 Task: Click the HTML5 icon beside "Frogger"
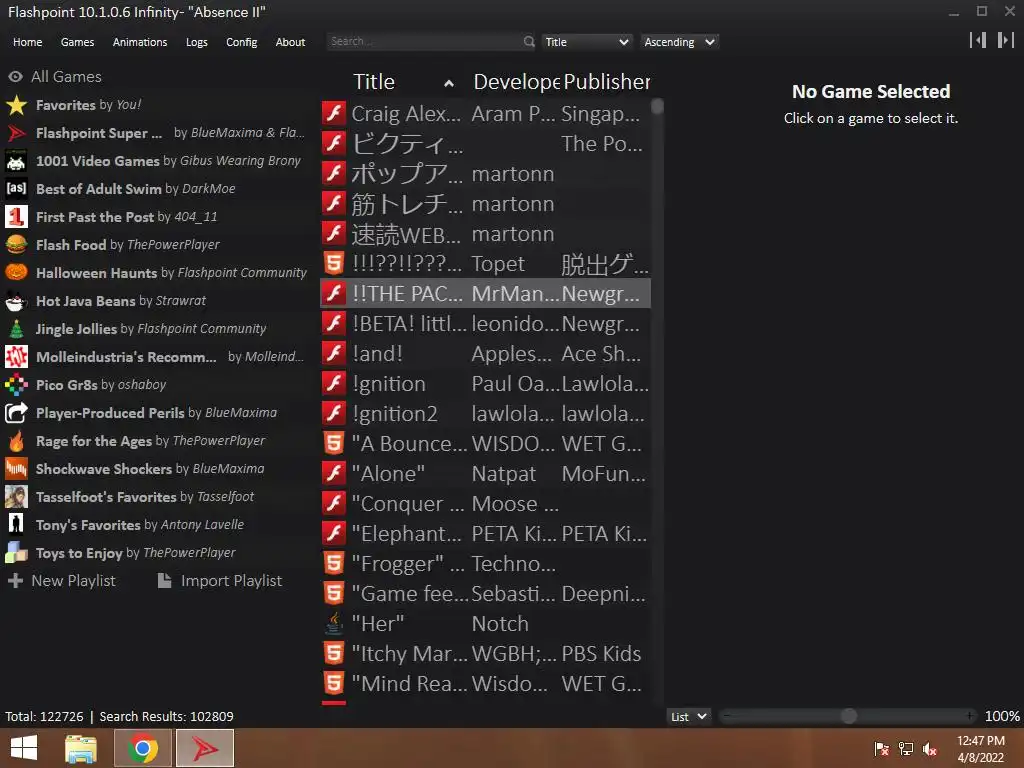pyautogui.click(x=334, y=564)
